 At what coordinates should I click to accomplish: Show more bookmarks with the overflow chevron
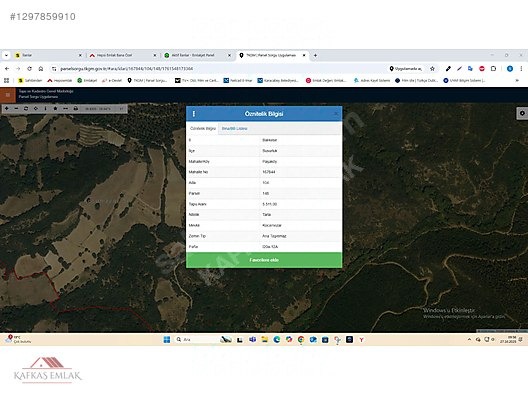pyautogui.click(x=517, y=80)
